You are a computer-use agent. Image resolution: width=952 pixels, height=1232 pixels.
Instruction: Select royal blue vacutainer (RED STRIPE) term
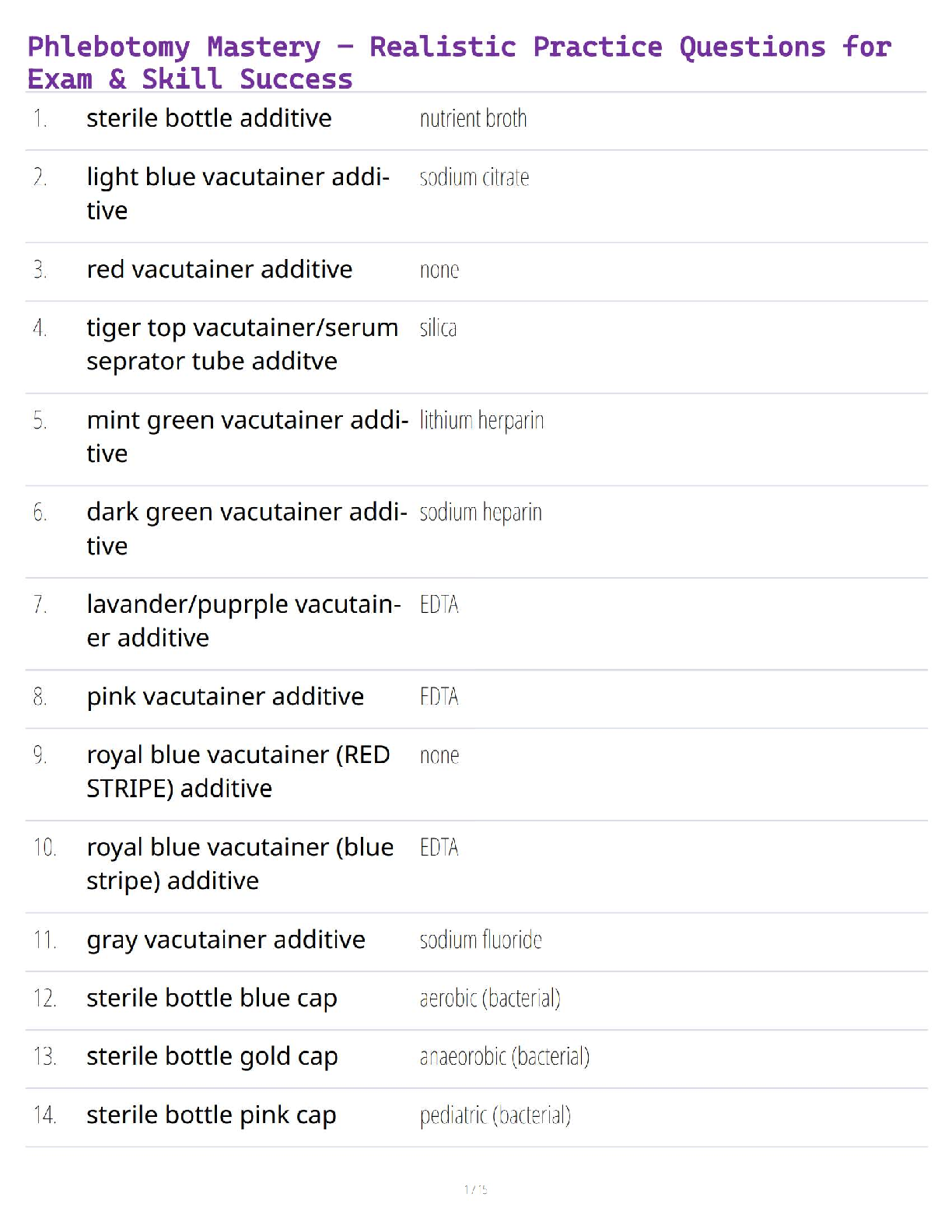coord(238,771)
